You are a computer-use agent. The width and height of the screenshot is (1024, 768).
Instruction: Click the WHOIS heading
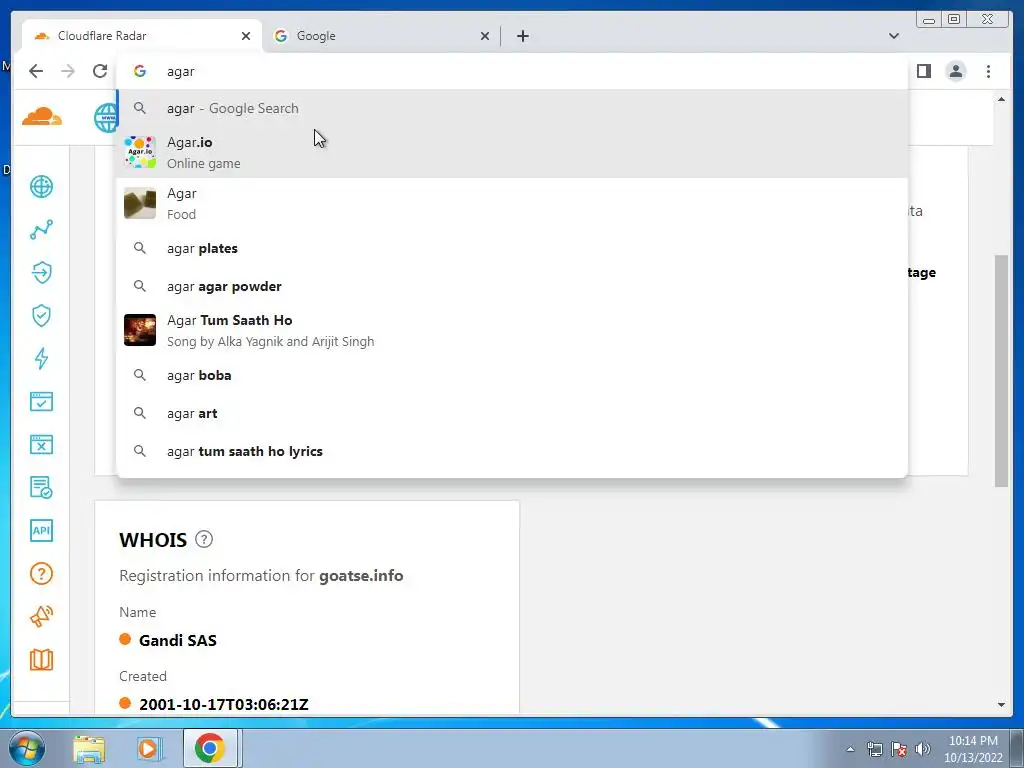153,540
